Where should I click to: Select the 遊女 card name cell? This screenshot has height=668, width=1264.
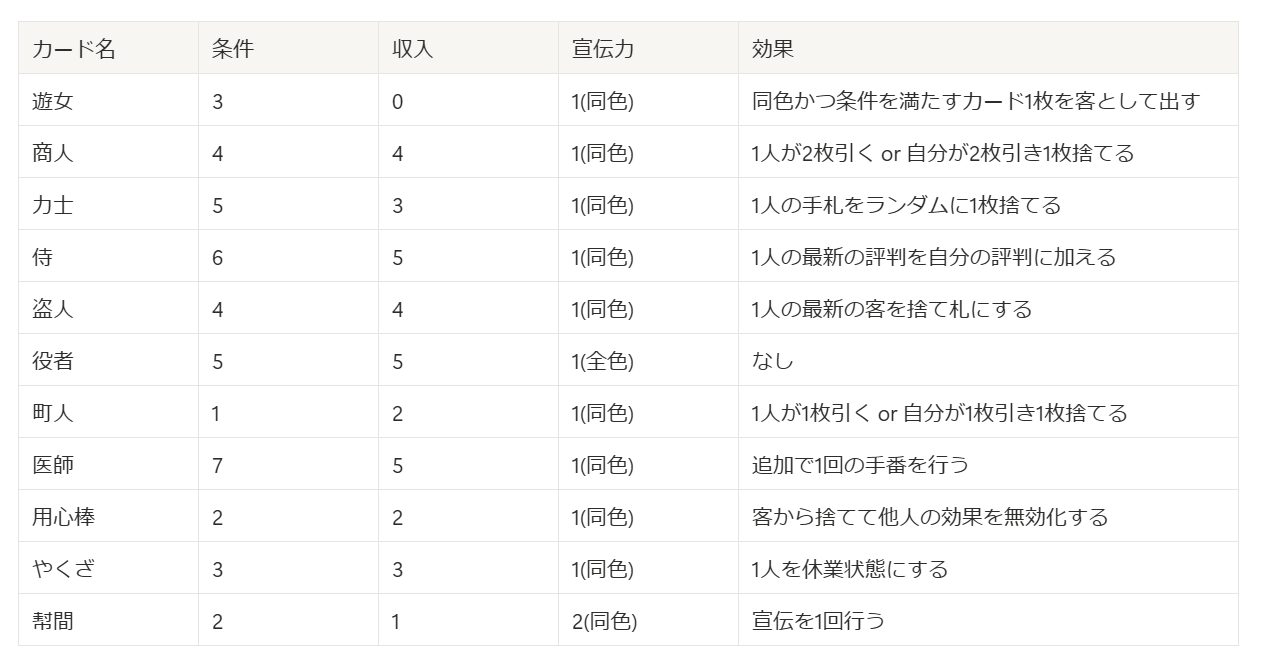[53, 101]
